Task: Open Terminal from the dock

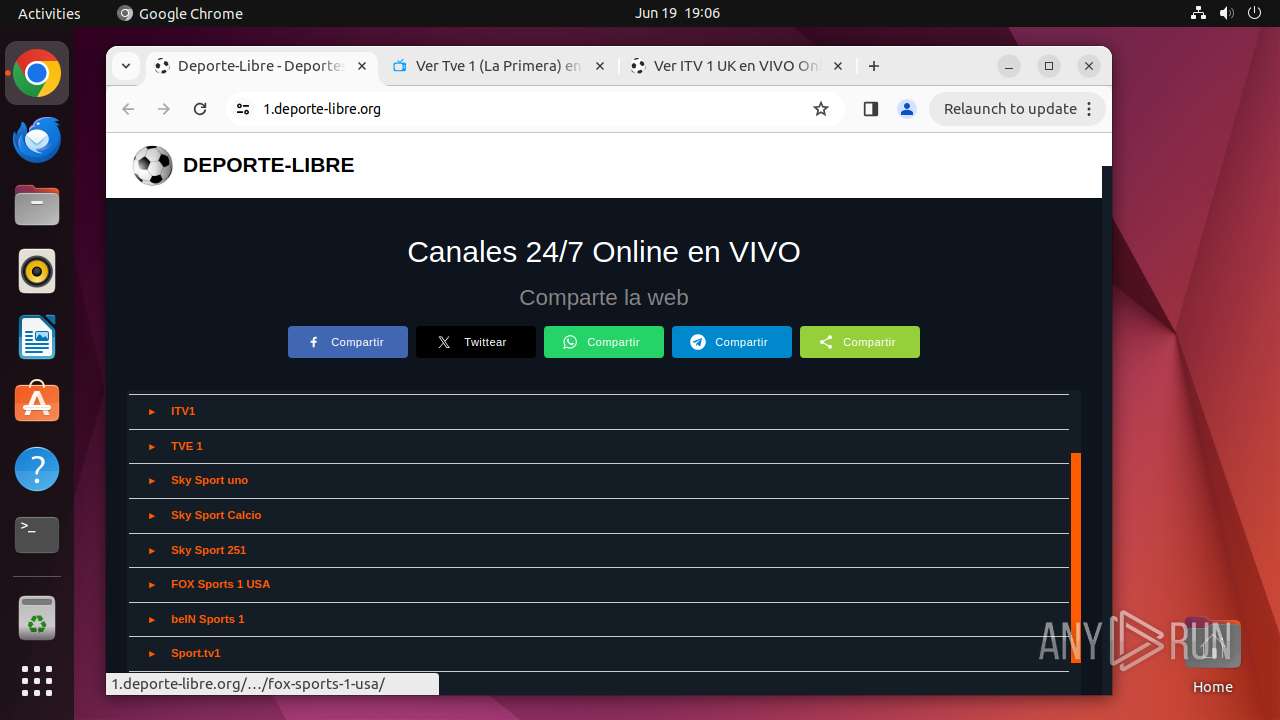Action: [37, 535]
